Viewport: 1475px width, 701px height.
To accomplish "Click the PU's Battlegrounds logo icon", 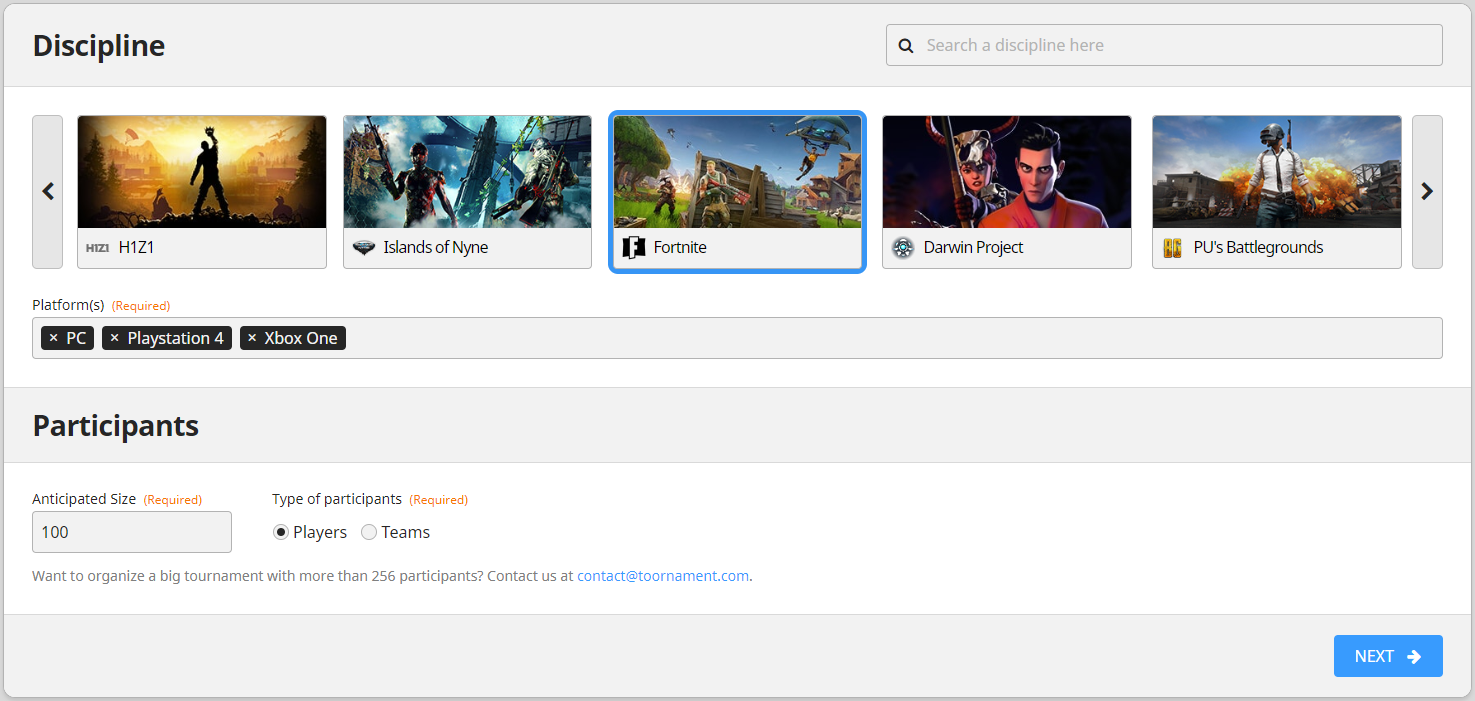I will coord(1173,248).
